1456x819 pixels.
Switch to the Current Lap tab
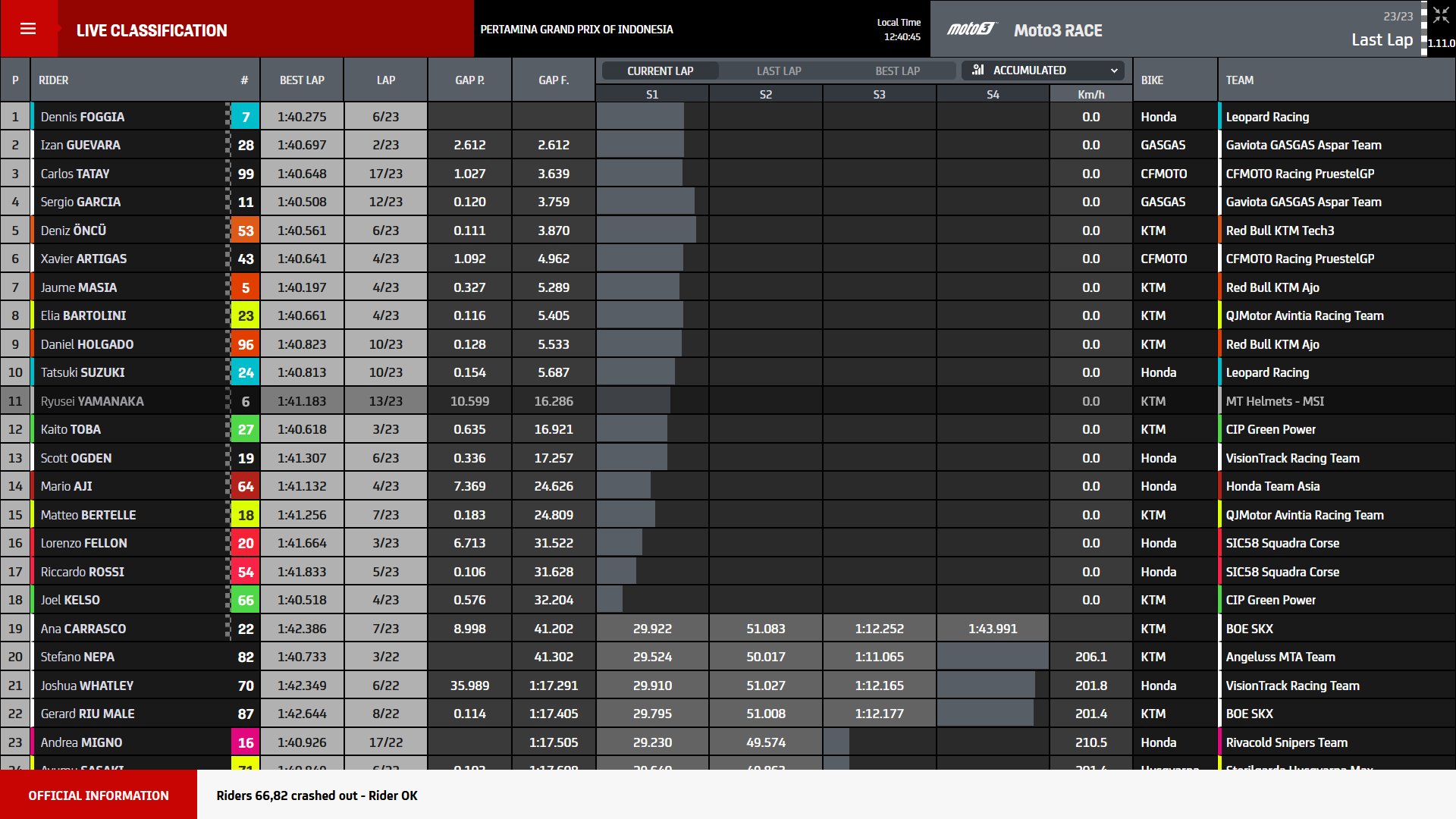click(660, 71)
